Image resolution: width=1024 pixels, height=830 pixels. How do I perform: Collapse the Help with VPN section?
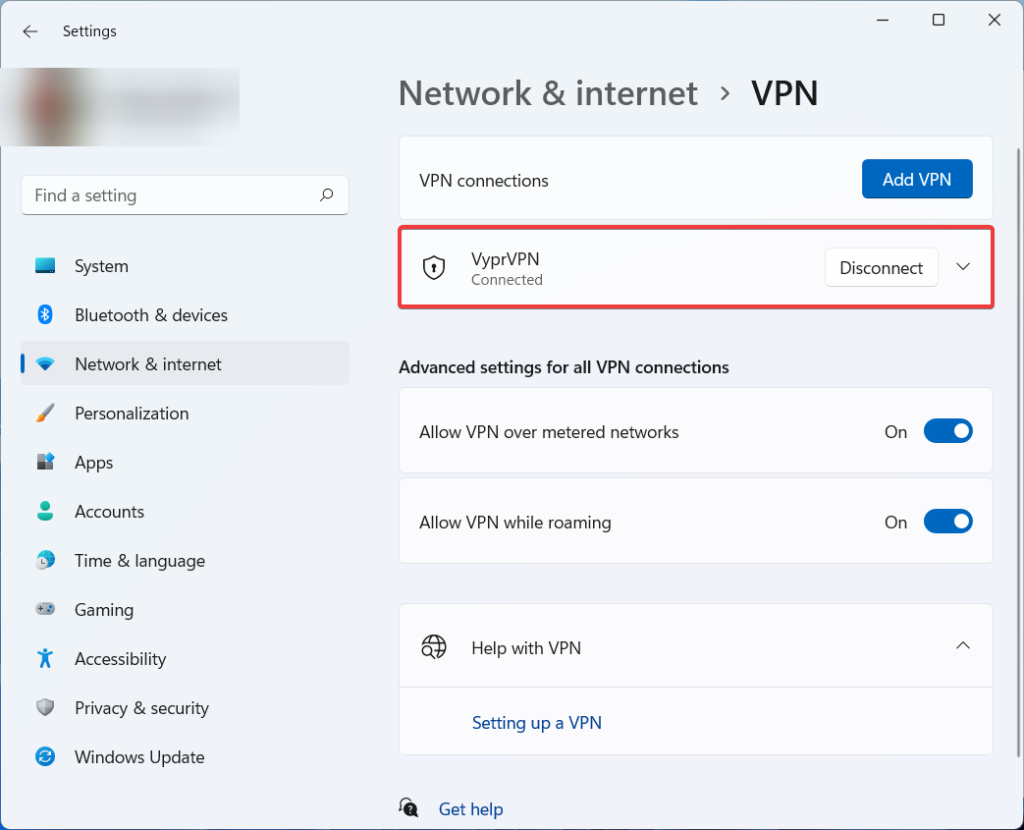point(963,646)
